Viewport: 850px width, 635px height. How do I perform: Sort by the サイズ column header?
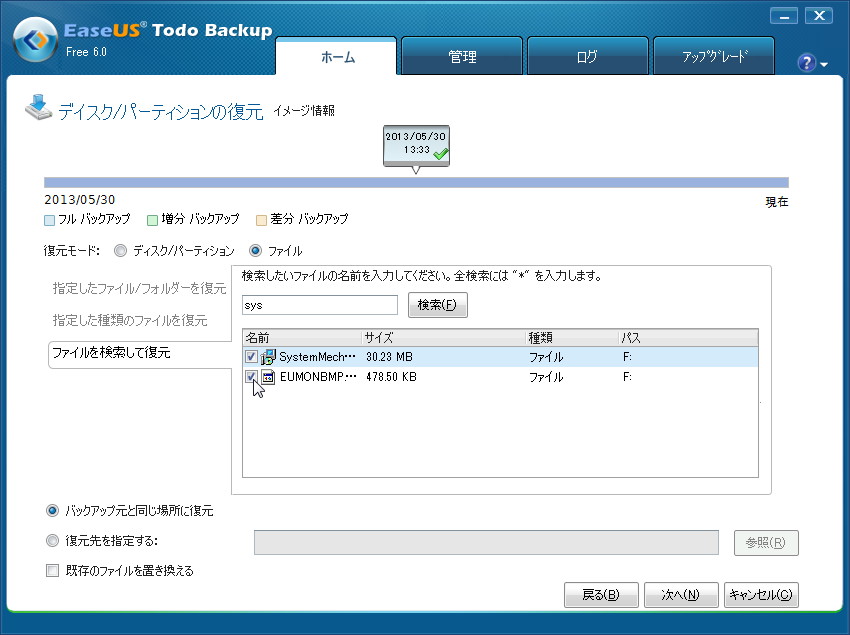coord(443,337)
